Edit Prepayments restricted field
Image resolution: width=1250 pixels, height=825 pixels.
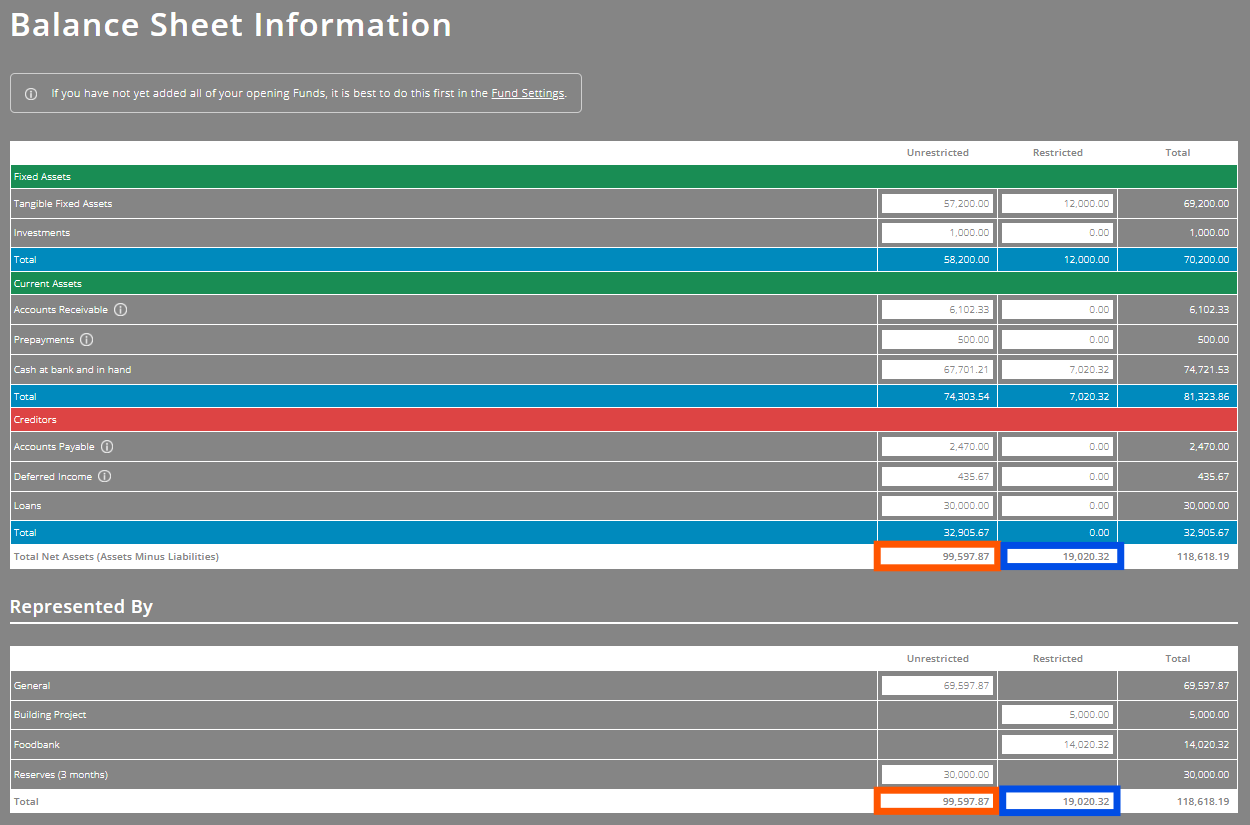[x=1057, y=340]
